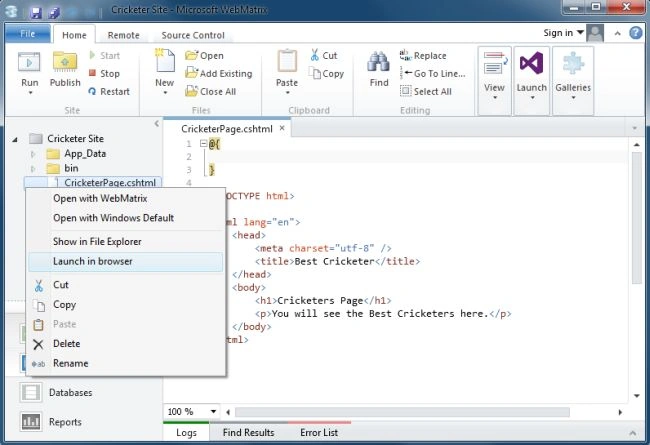Image resolution: width=650 pixels, height=445 pixels.
Task: Collapse the ribbon with the caret arrow
Action: [x=617, y=34]
